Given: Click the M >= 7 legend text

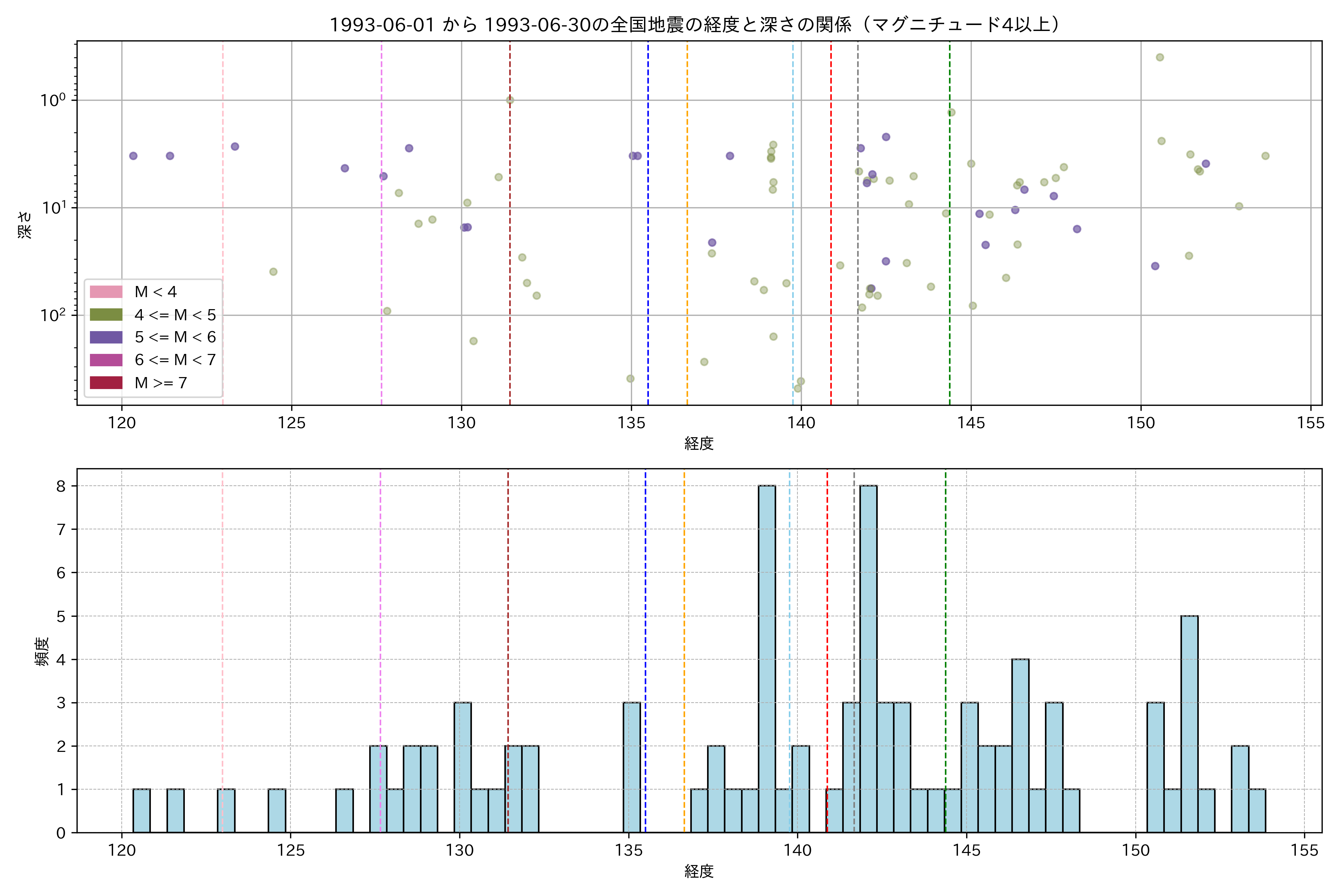Looking at the screenshot, I should (161, 383).
